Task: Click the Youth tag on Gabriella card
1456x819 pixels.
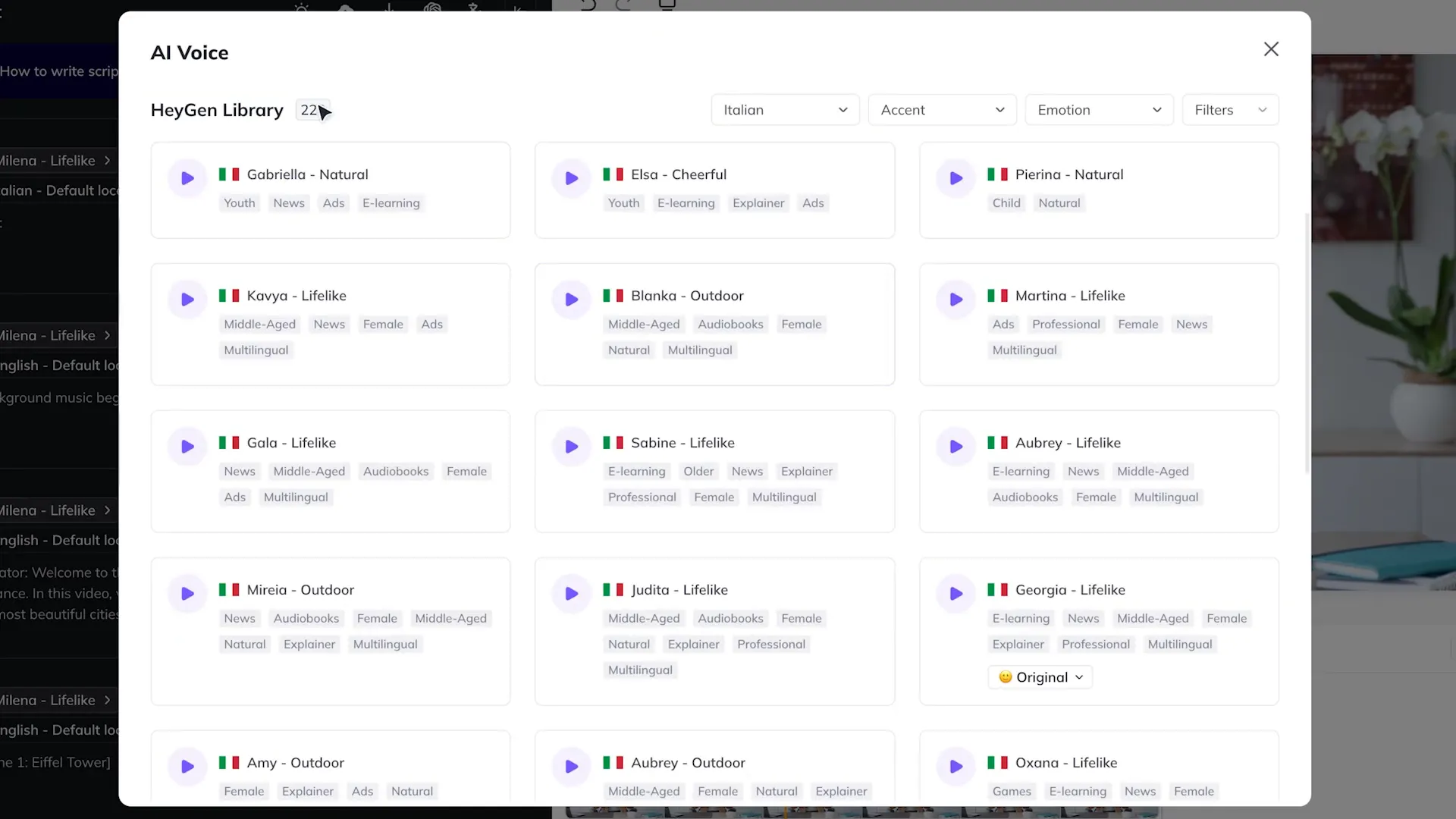Action: point(239,203)
